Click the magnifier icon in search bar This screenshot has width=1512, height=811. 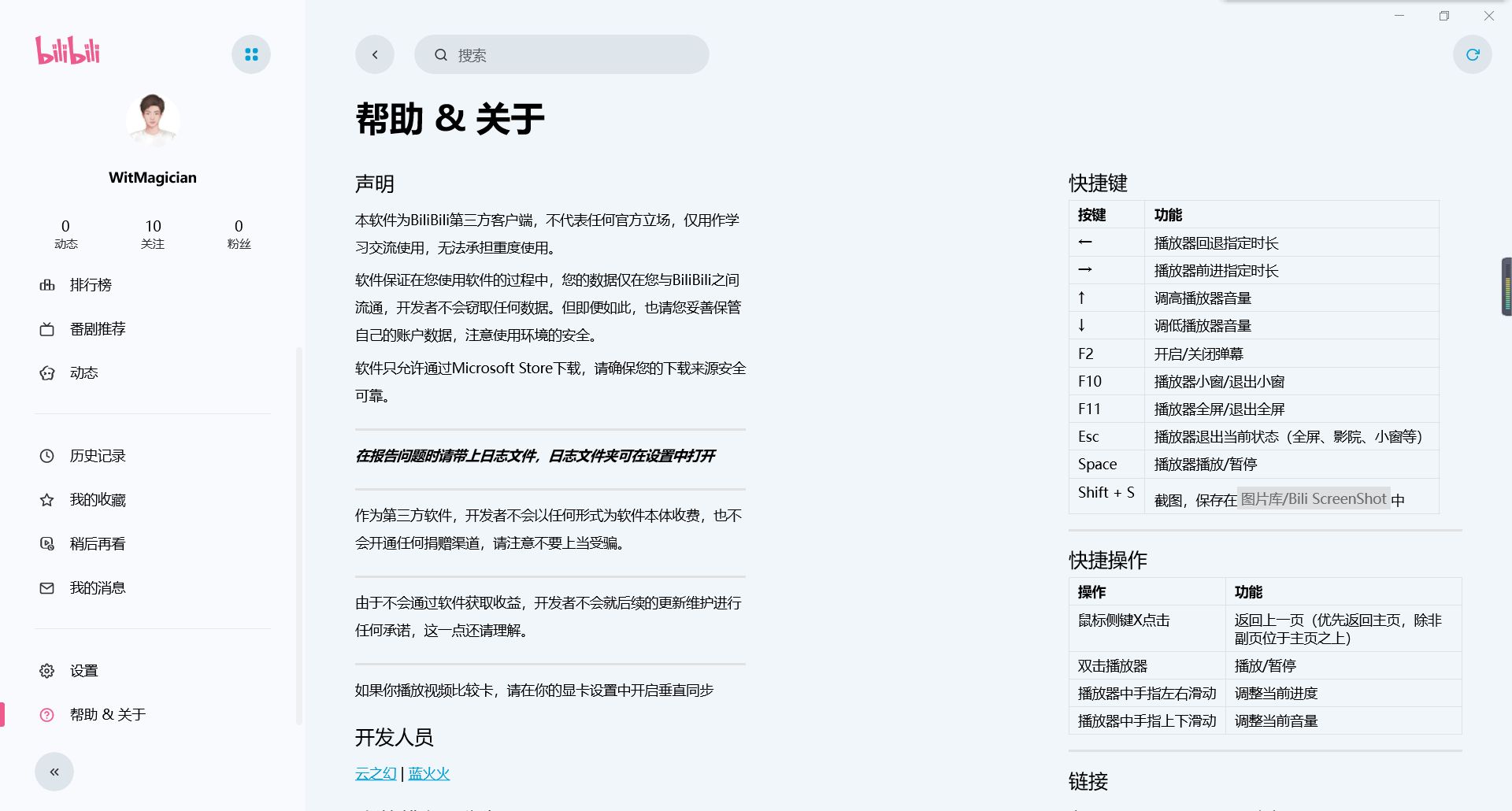[x=441, y=55]
